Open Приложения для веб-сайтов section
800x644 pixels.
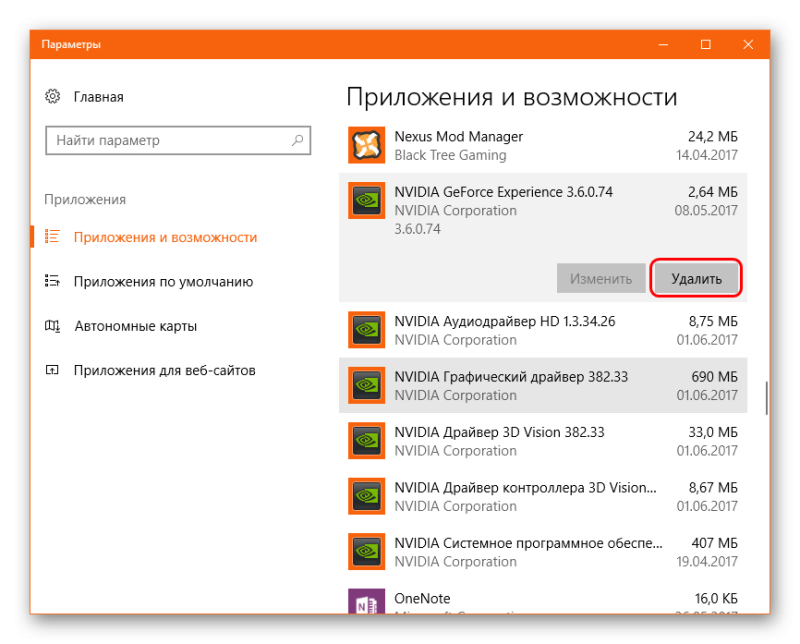pyautogui.click(x=164, y=370)
